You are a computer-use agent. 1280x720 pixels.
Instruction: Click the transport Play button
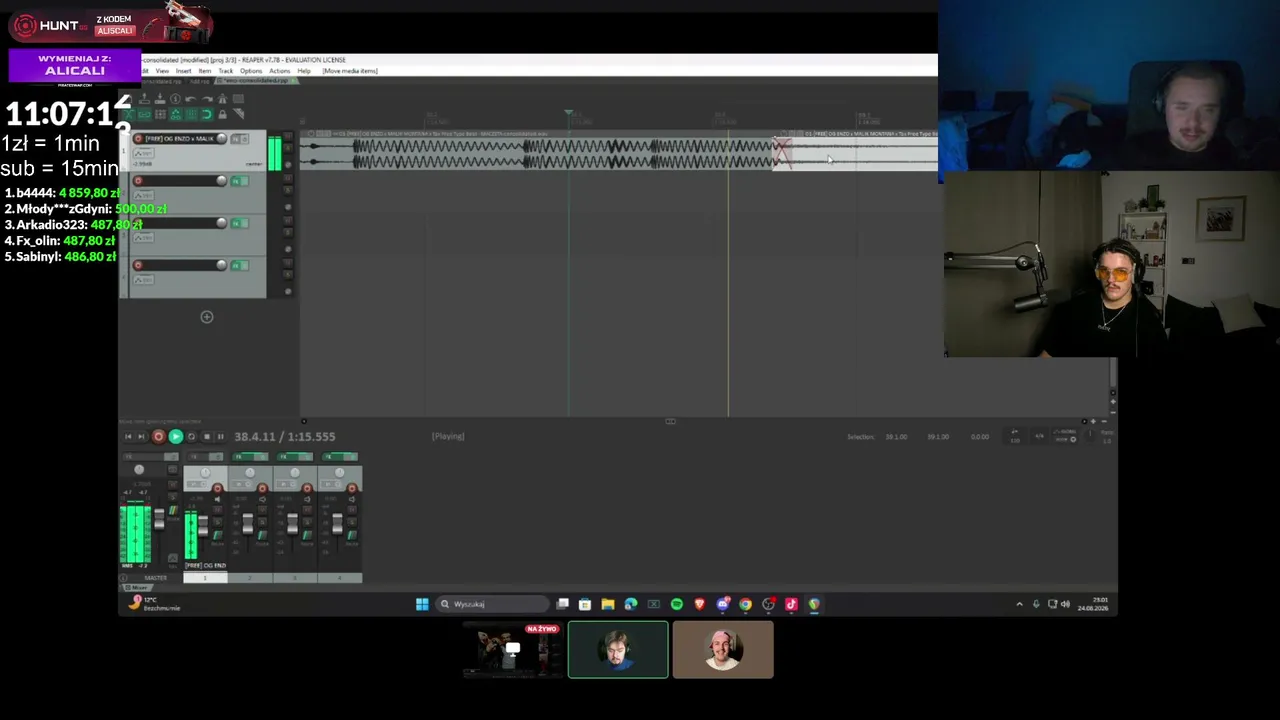tap(175, 437)
